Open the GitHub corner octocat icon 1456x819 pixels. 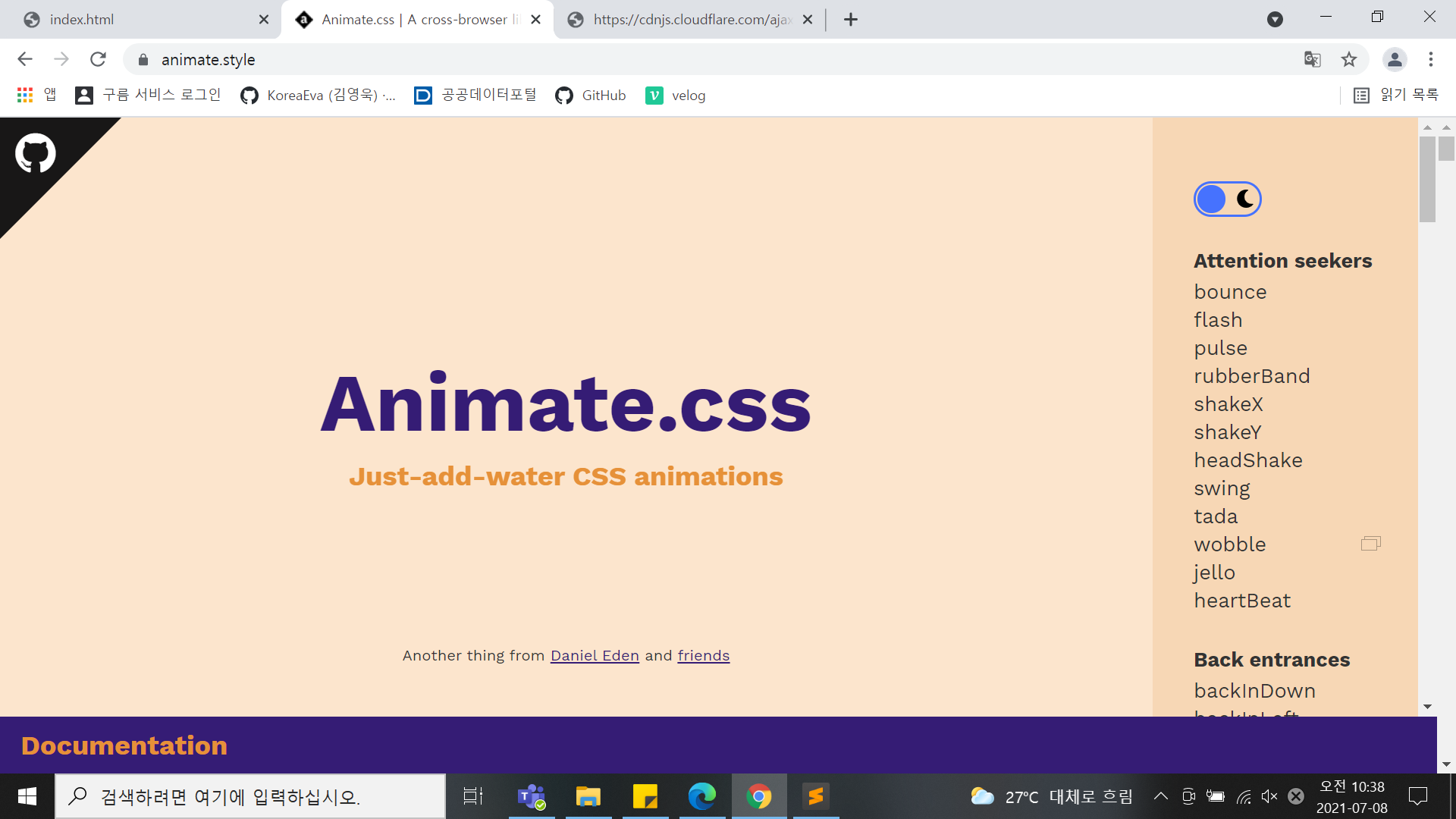click(35, 153)
